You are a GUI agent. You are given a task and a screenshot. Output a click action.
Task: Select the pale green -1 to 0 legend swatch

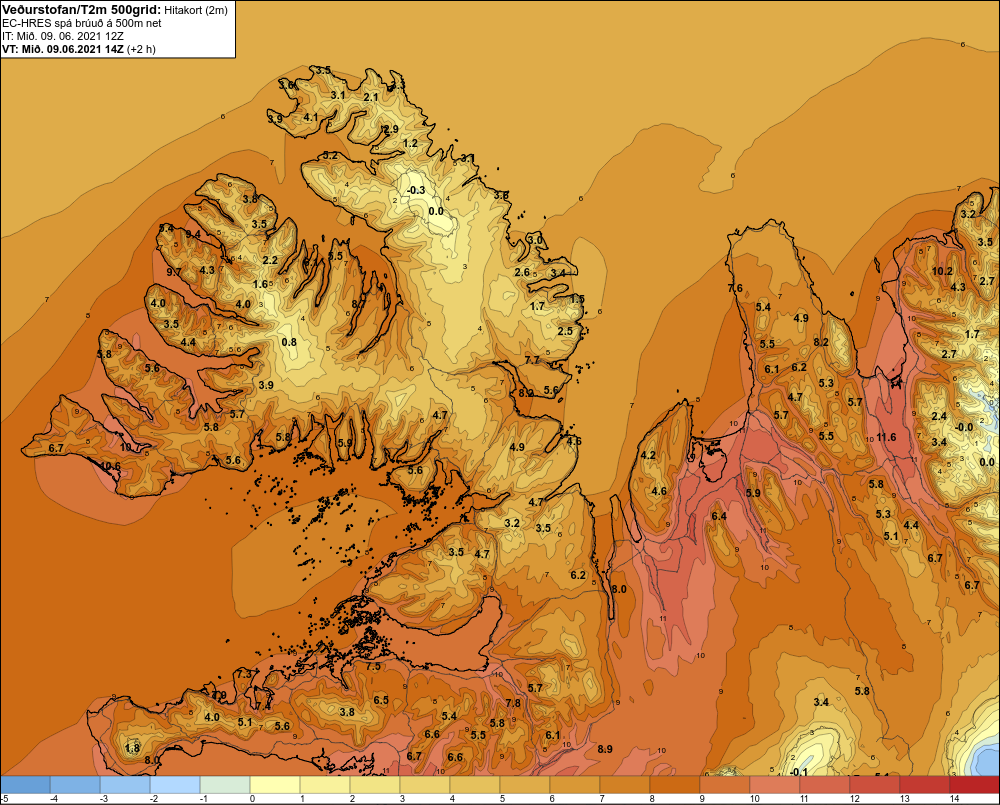click(x=225, y=784)
